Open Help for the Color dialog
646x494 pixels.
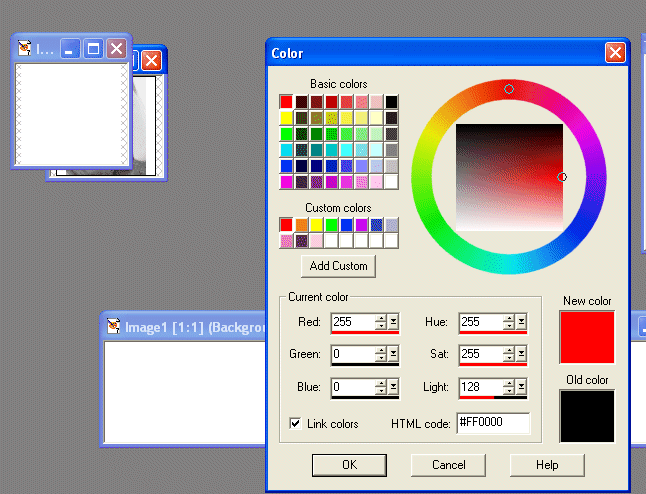tap(546, 465)
